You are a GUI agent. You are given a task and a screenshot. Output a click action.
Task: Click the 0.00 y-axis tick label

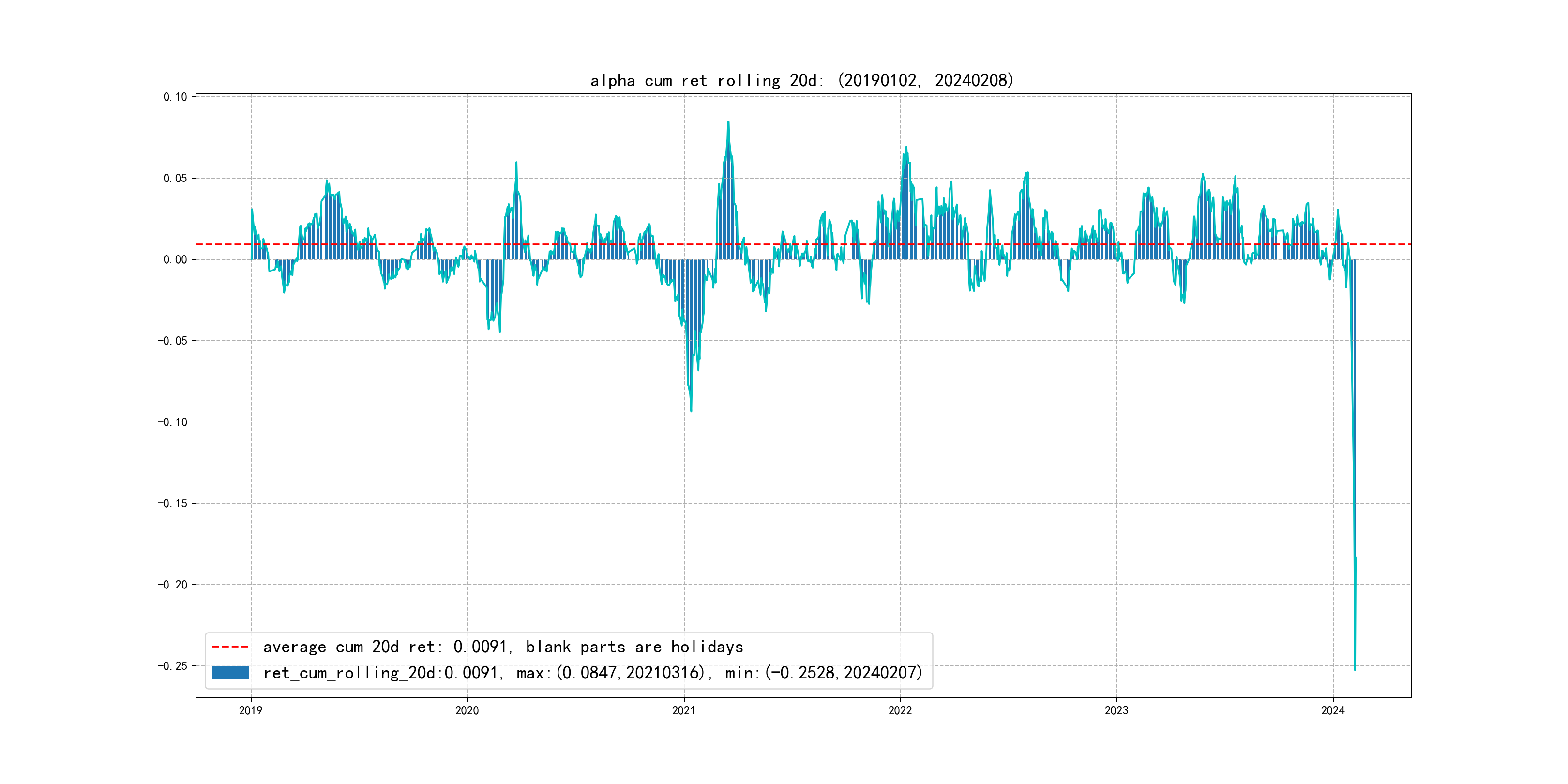point(175,259)
